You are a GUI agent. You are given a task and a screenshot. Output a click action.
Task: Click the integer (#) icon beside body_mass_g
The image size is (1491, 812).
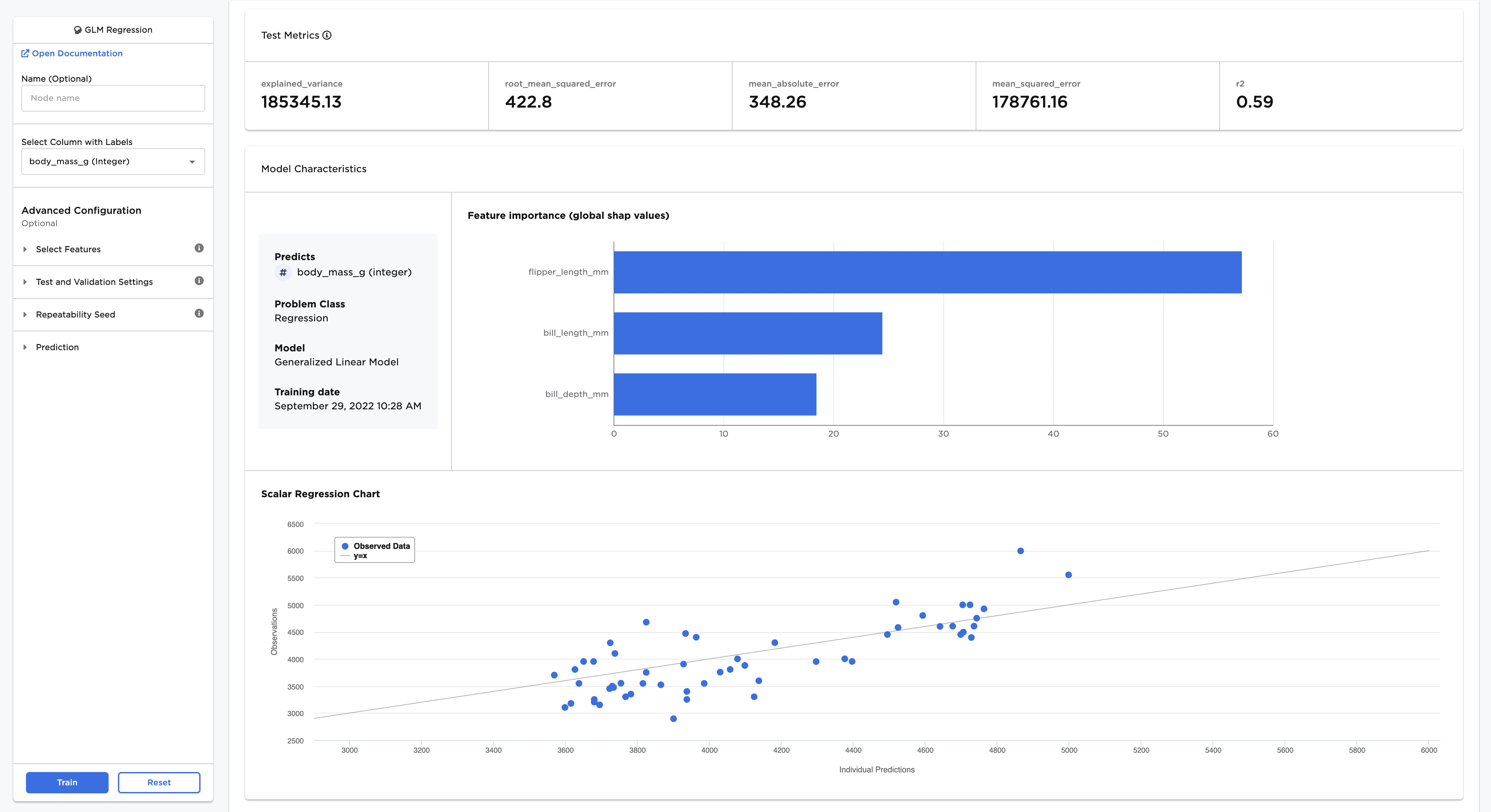click(x=283, y=272)
